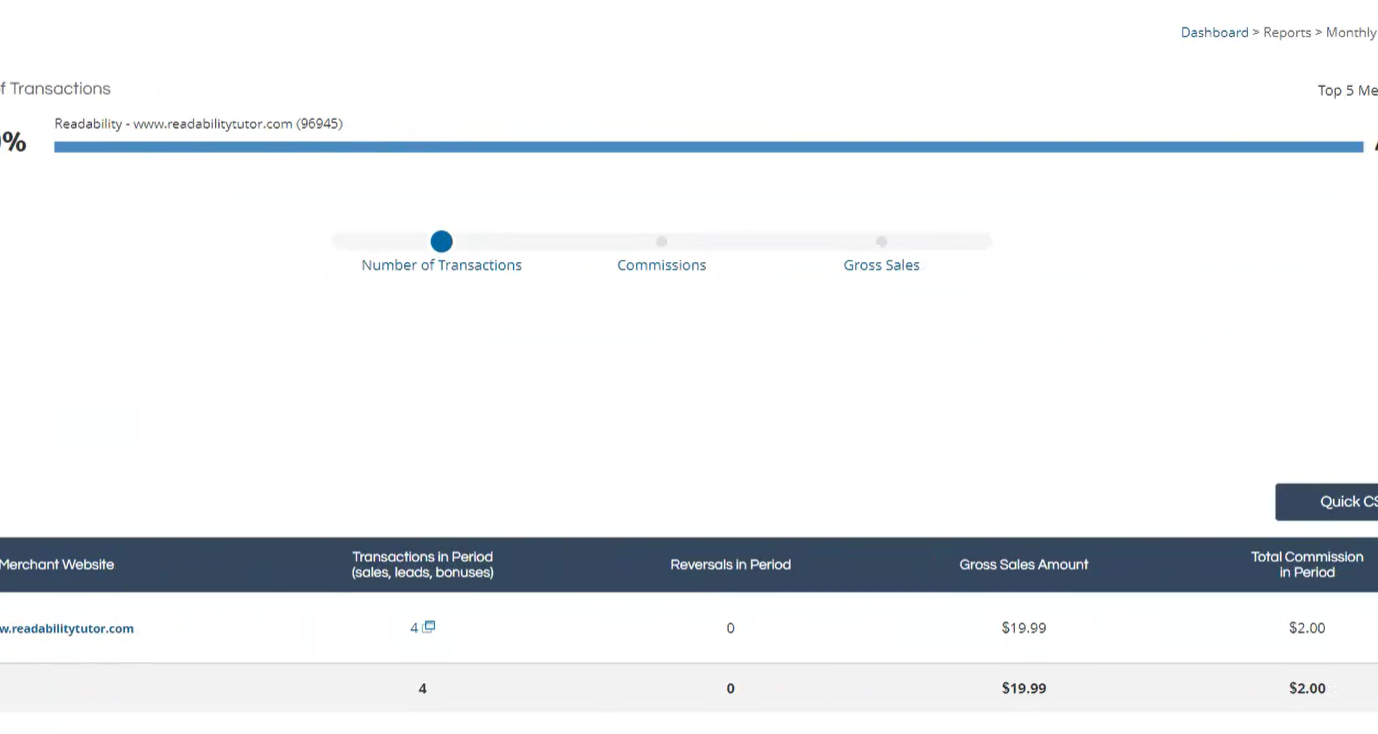Click the bold total $2.00 value
This screenshot has height=734, width=1378.
pyautogui.click(x=1307, y=688)
